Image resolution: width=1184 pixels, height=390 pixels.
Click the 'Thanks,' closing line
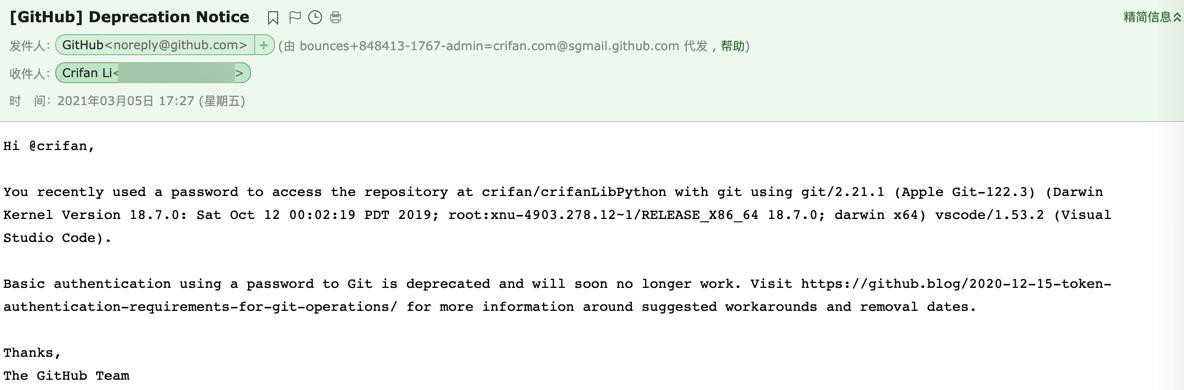32,353
